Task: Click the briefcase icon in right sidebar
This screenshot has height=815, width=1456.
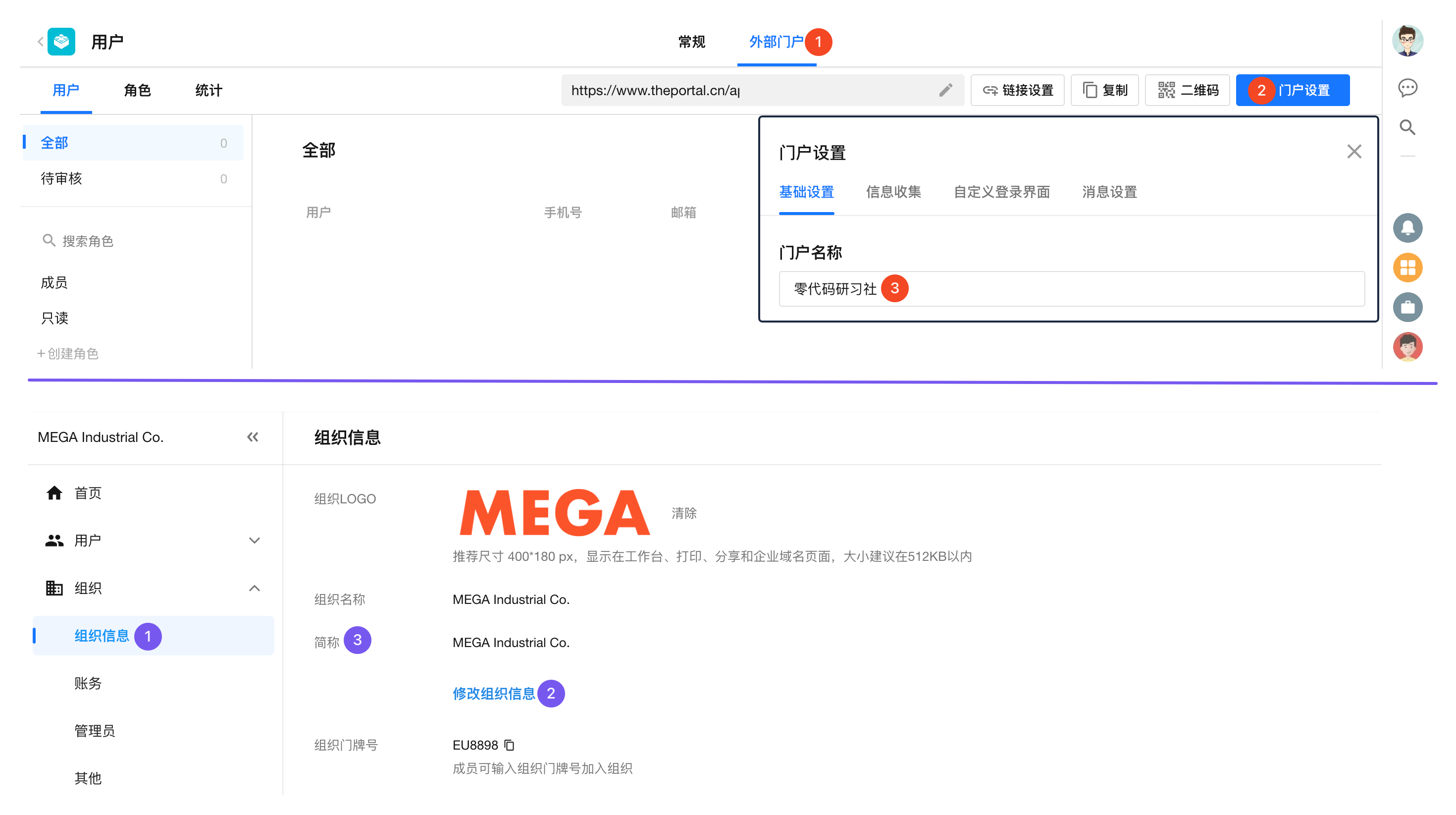Action: click(x=1407, y=307)
